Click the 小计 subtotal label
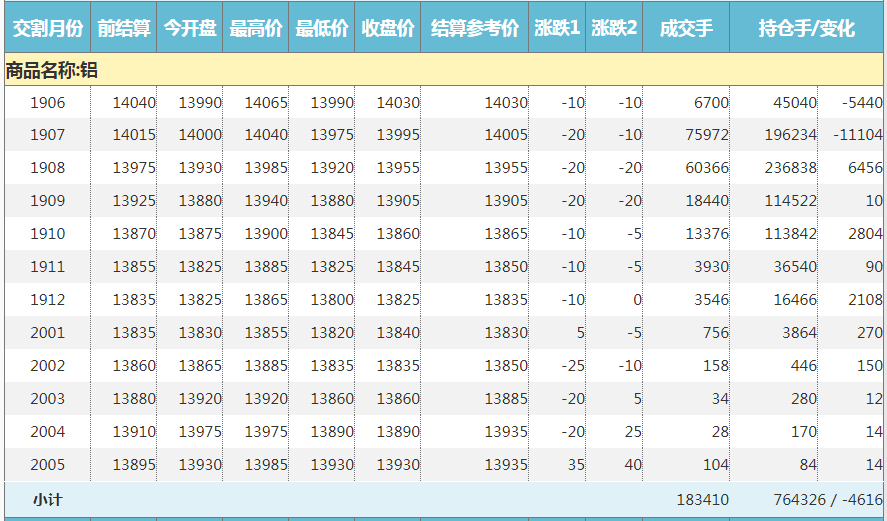The width and height of the screenshot is (887, 521). [47, 499]
